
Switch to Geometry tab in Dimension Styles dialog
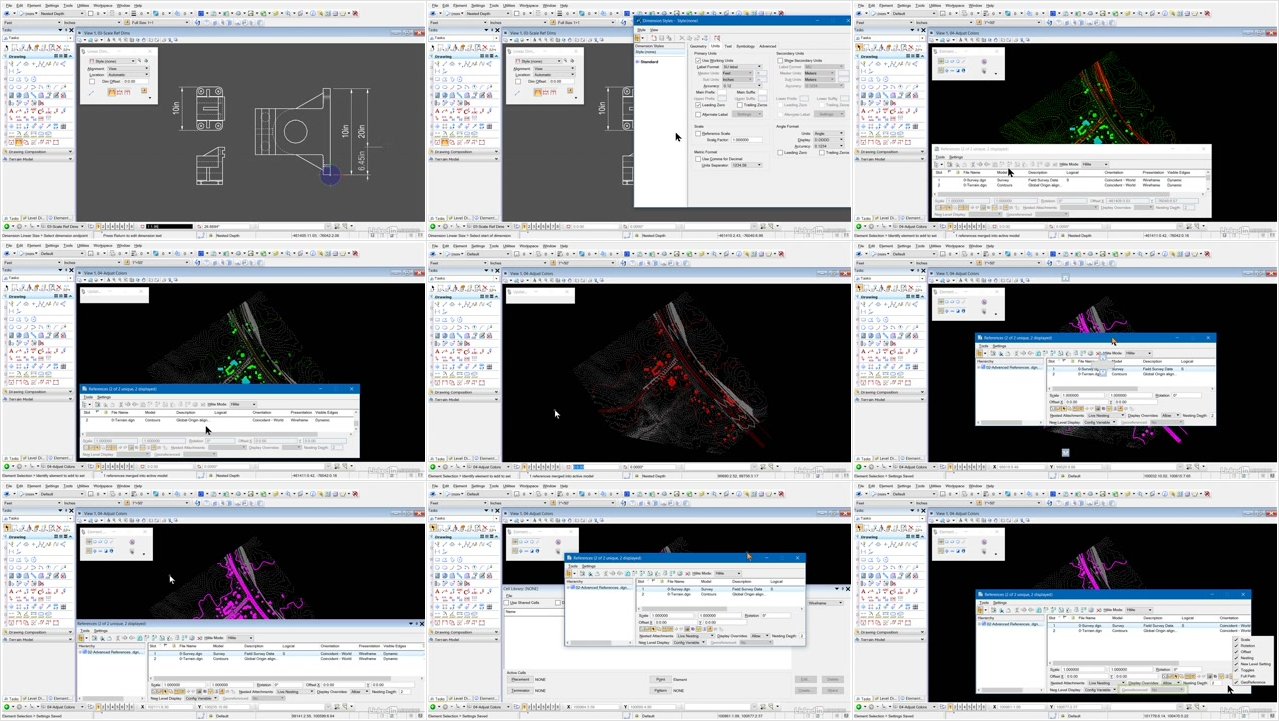tap(698, 46)
